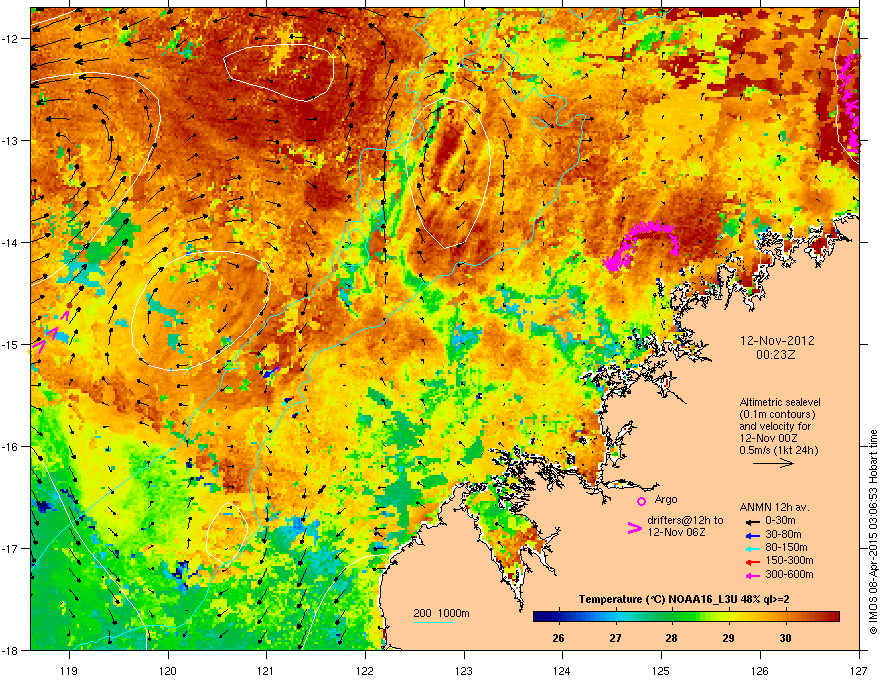Screen dimensions: 880x680
Task: Click the latitude axis label '-13'
Action: 11,141
